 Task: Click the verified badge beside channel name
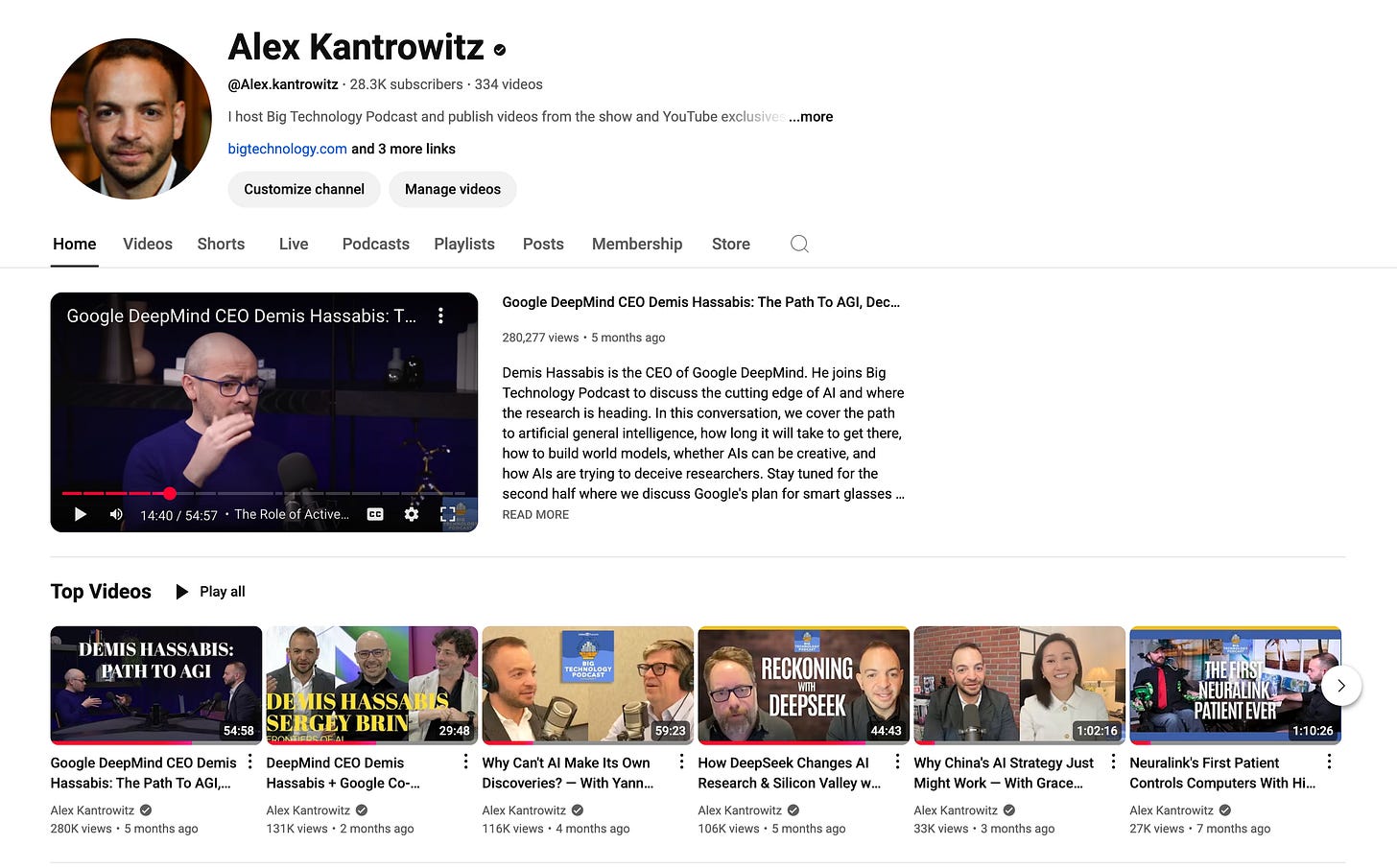500,49
